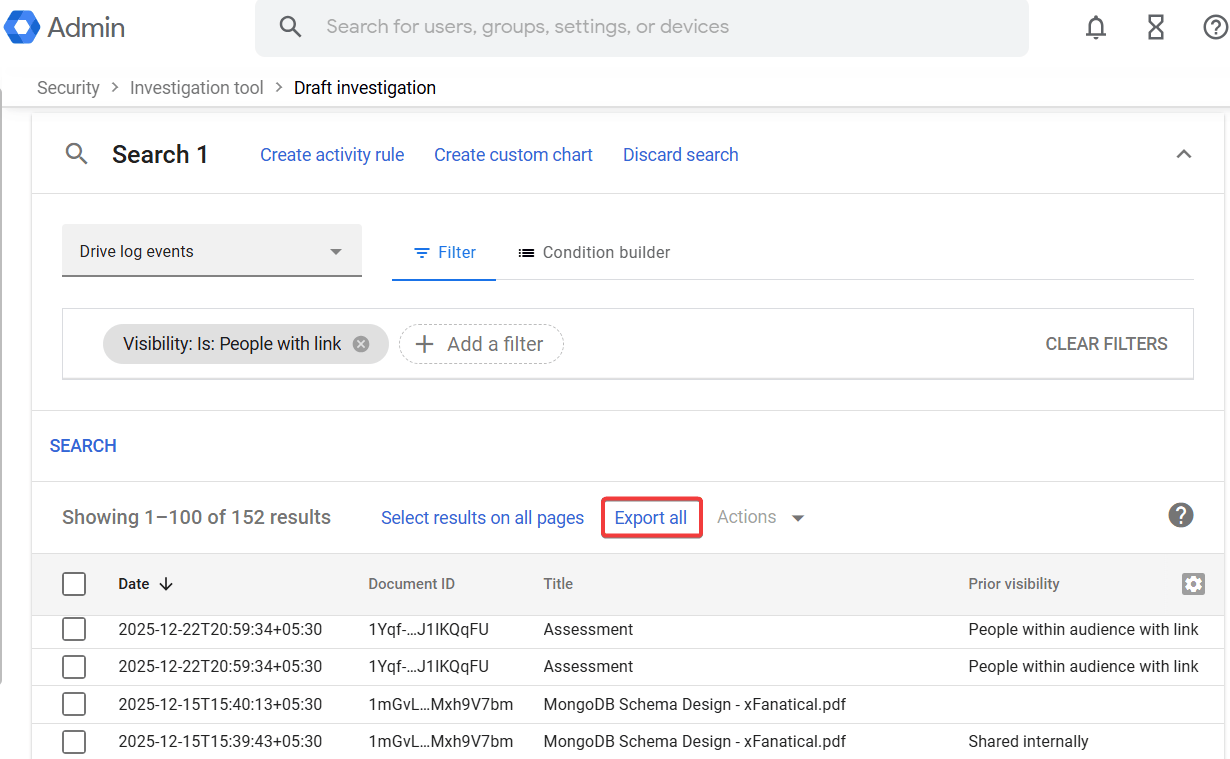
Task: Open the Drive log events dropdown
Action: 211,252
